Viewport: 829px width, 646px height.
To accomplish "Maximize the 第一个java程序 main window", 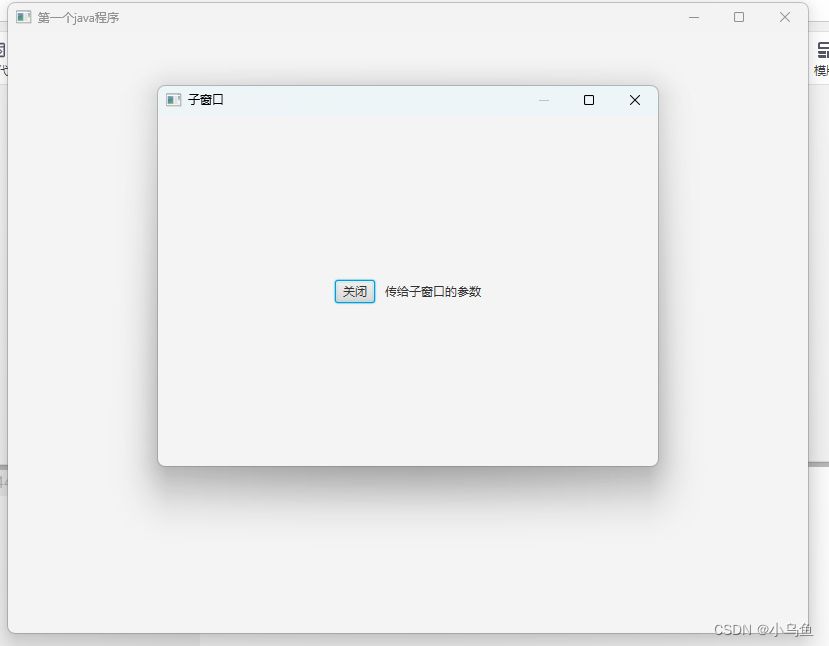I will coord(739,17).
